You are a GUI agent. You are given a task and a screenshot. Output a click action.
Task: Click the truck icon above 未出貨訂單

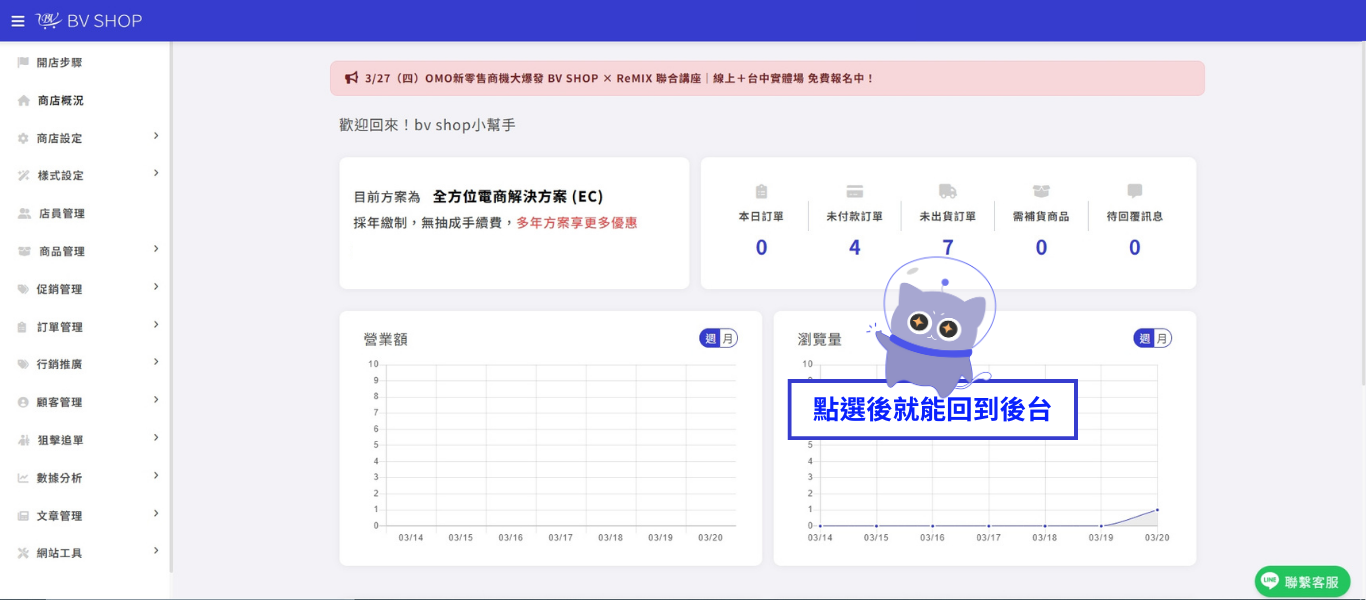(948, 191)
